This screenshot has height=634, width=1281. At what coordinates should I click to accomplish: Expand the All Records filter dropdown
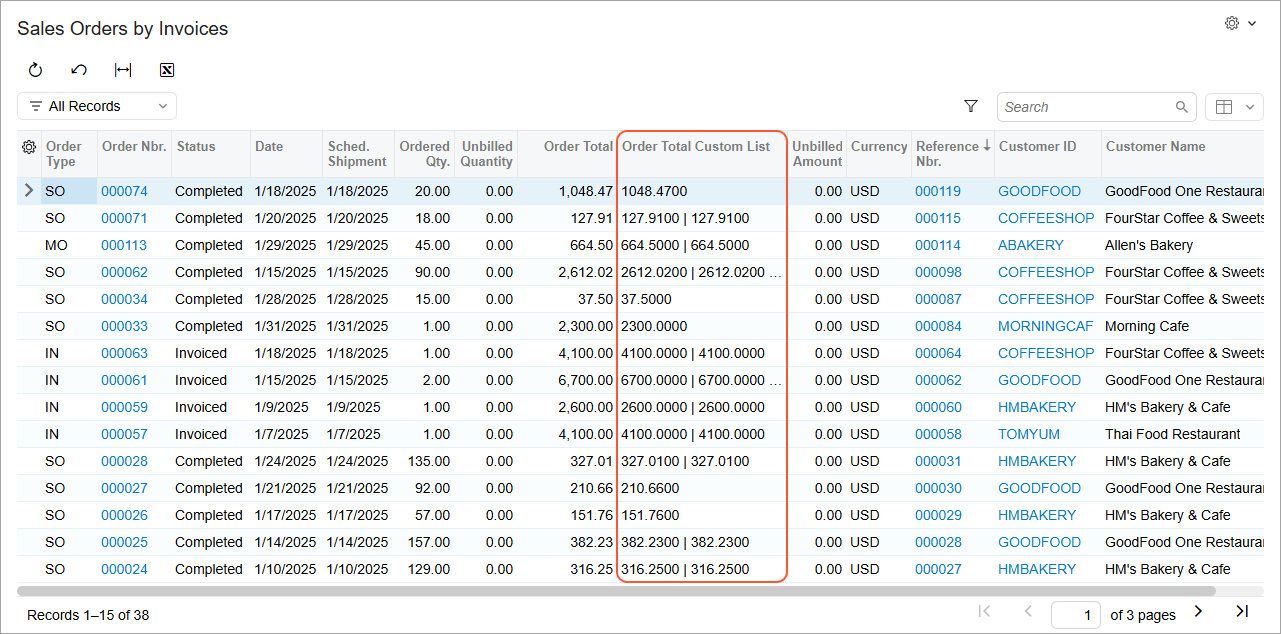[x=97, y=106]
